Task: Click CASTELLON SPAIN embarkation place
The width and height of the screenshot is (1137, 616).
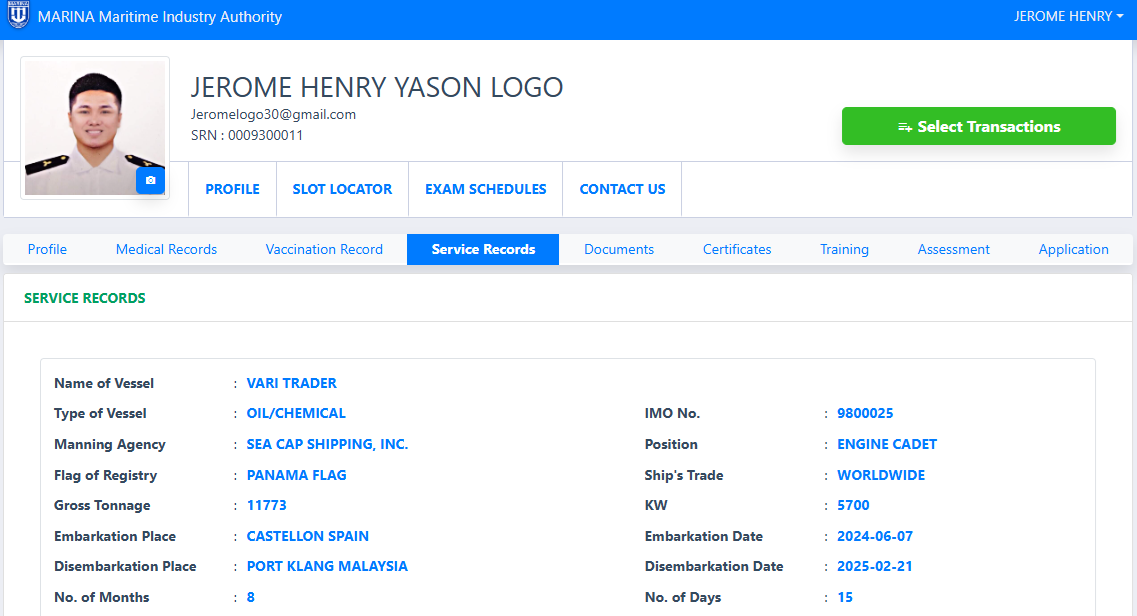Action: coord(307,536)
